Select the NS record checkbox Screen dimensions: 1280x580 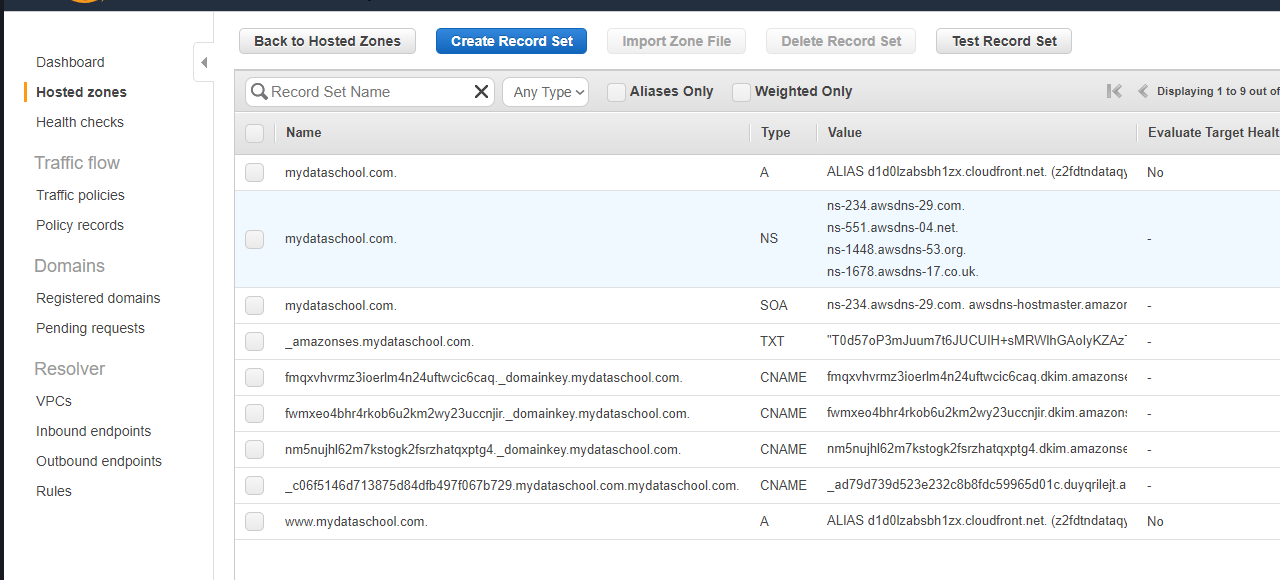click(x=254, y=239)
